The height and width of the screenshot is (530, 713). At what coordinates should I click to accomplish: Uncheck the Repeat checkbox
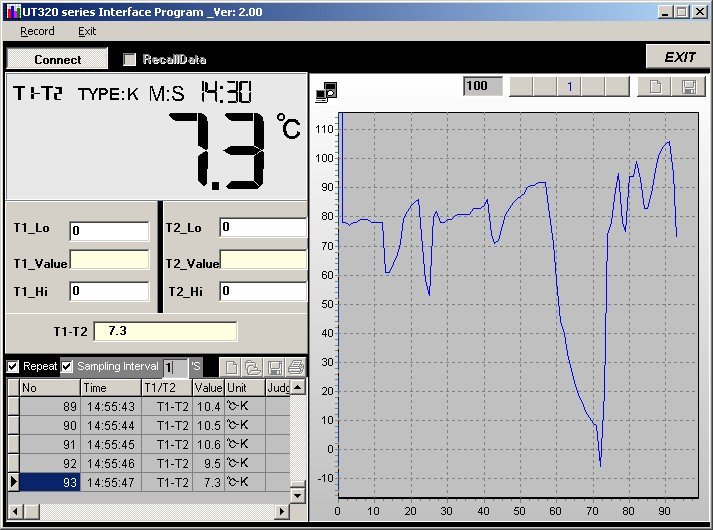(x=13, y=366)
